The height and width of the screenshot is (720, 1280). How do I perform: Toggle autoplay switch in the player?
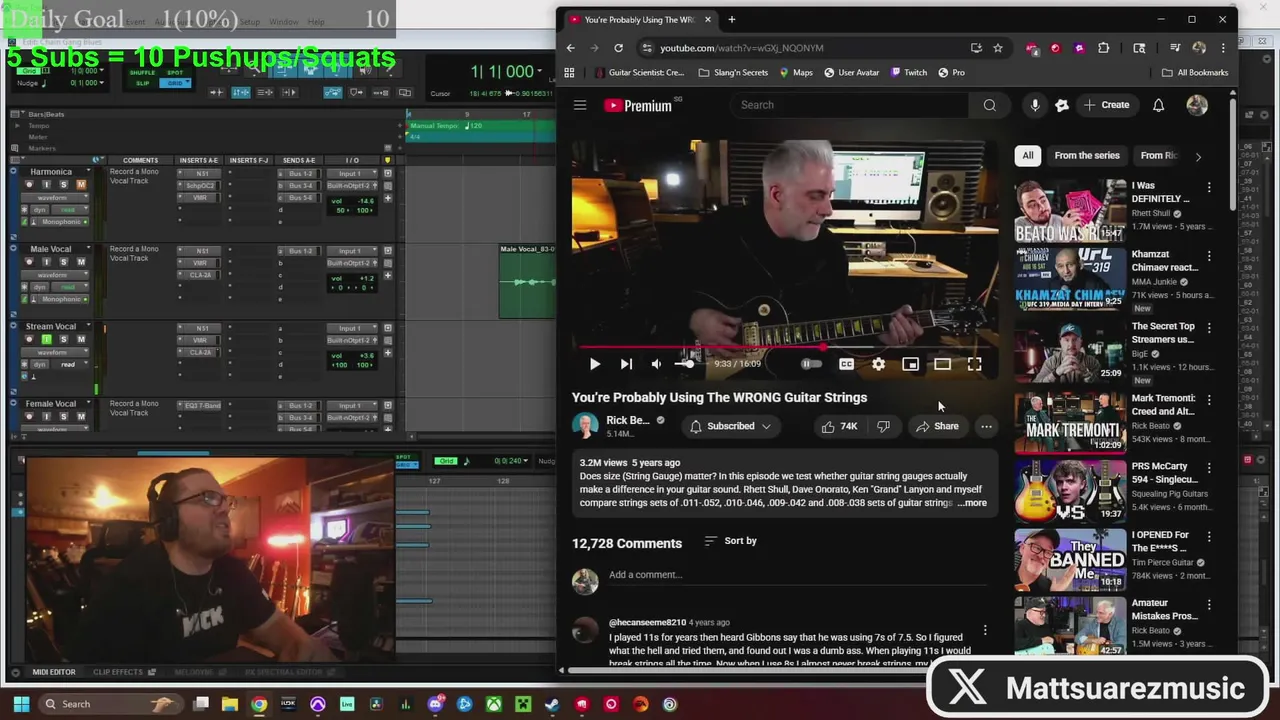tap(811, 364)
